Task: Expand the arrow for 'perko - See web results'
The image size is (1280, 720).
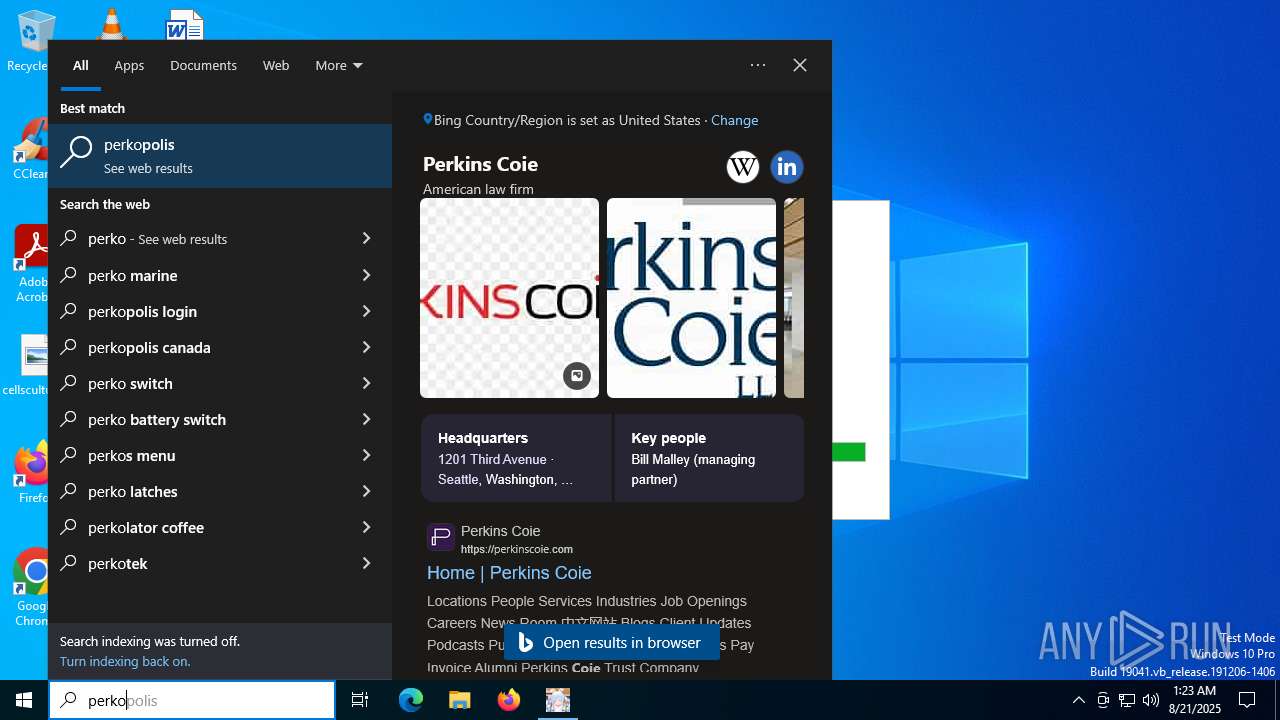Action: tap(366, 239)
